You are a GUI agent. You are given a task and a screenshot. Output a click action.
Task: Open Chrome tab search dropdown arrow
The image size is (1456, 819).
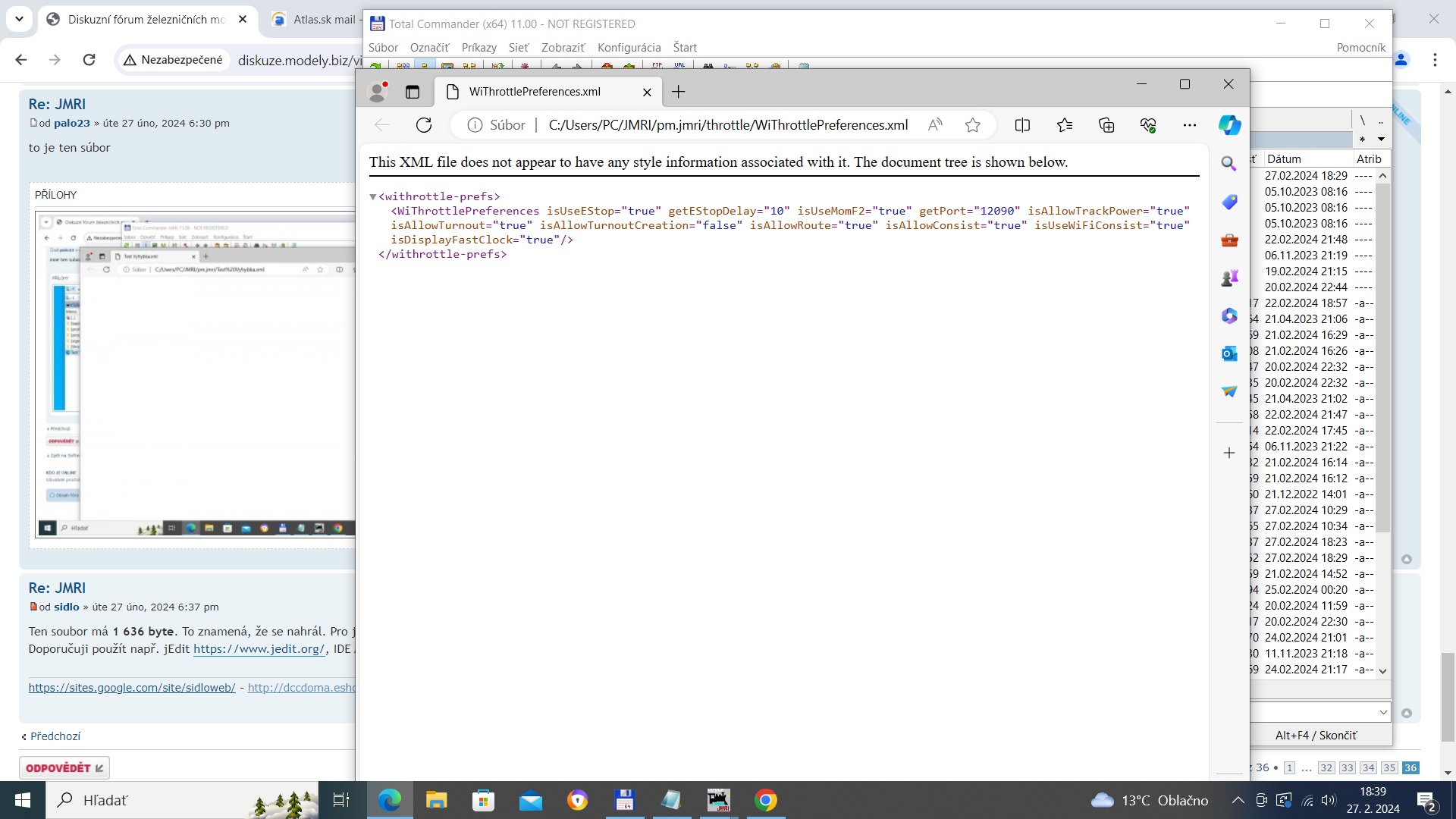[19, 19]
